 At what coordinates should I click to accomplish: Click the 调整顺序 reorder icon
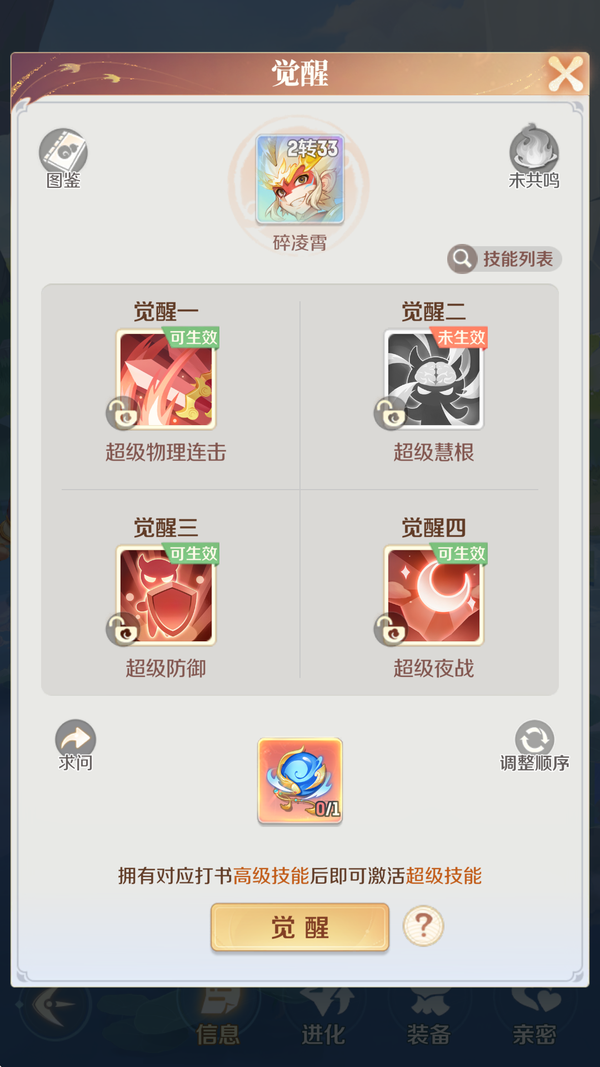[535, 740]
